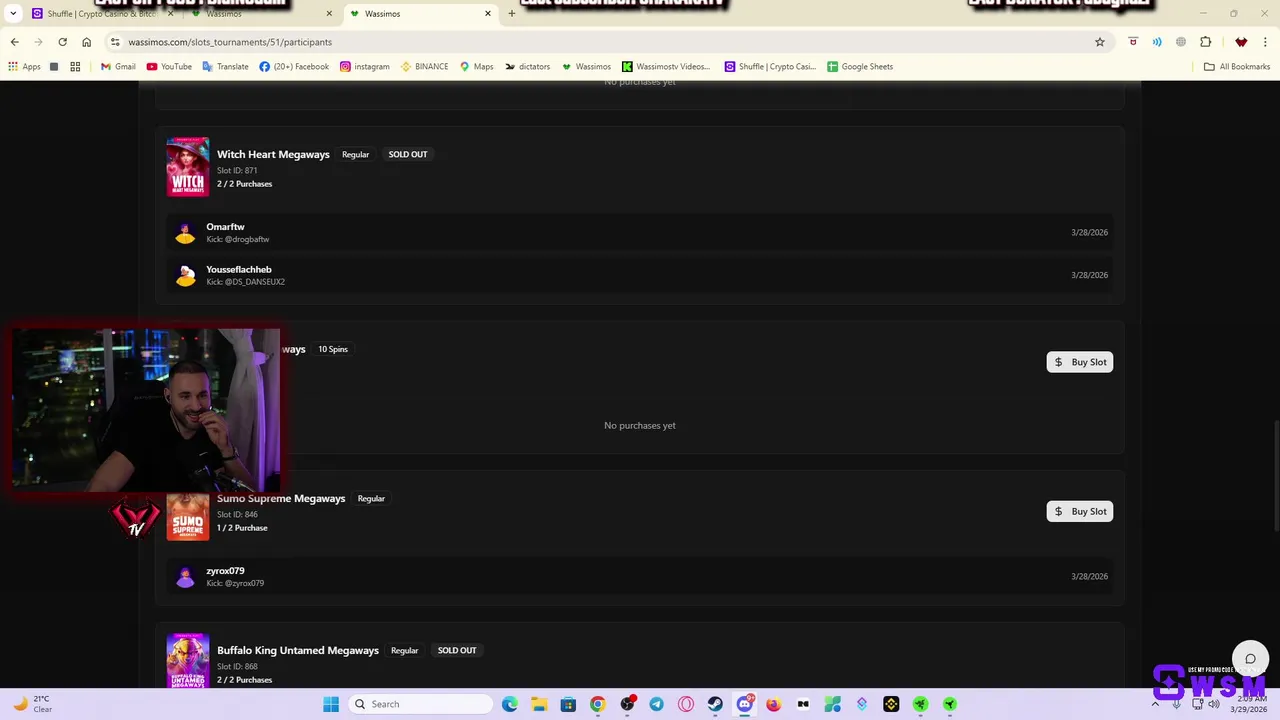Open the weather widget showing 21°C Clear

pyautogui.click(x=32, y=704)
